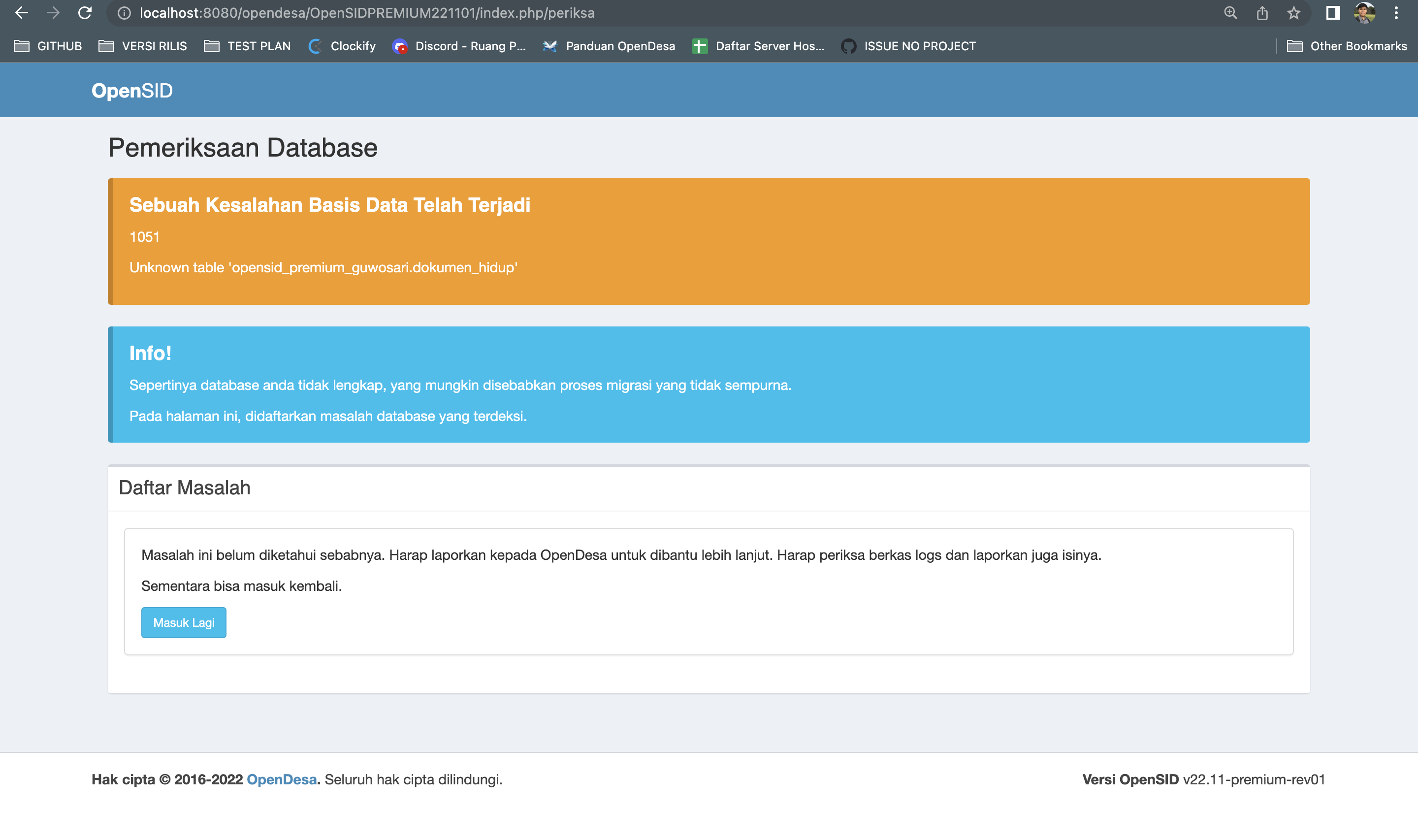Open the GITHUB bookmarks folder
1418x840 pixels.
48,46
